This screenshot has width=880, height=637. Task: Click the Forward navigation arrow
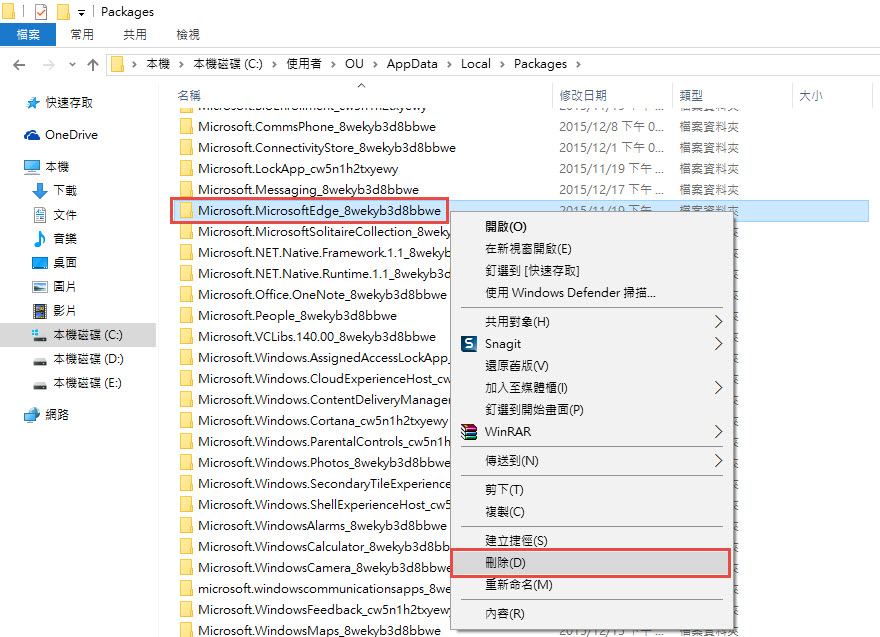[49, 65]
